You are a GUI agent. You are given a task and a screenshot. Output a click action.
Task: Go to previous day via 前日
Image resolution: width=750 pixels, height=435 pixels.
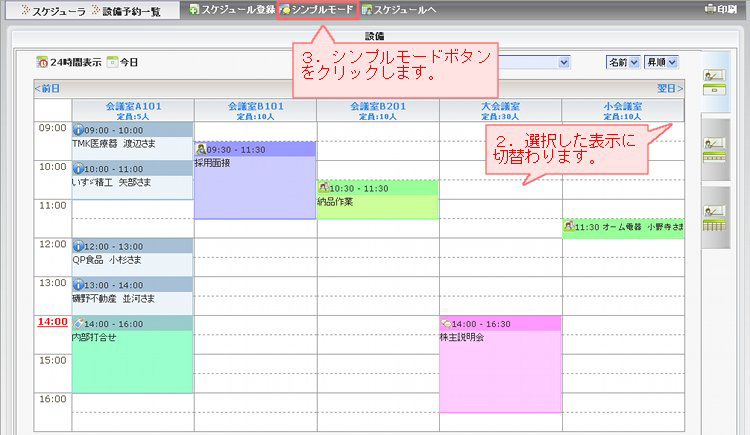pos(47,89)
